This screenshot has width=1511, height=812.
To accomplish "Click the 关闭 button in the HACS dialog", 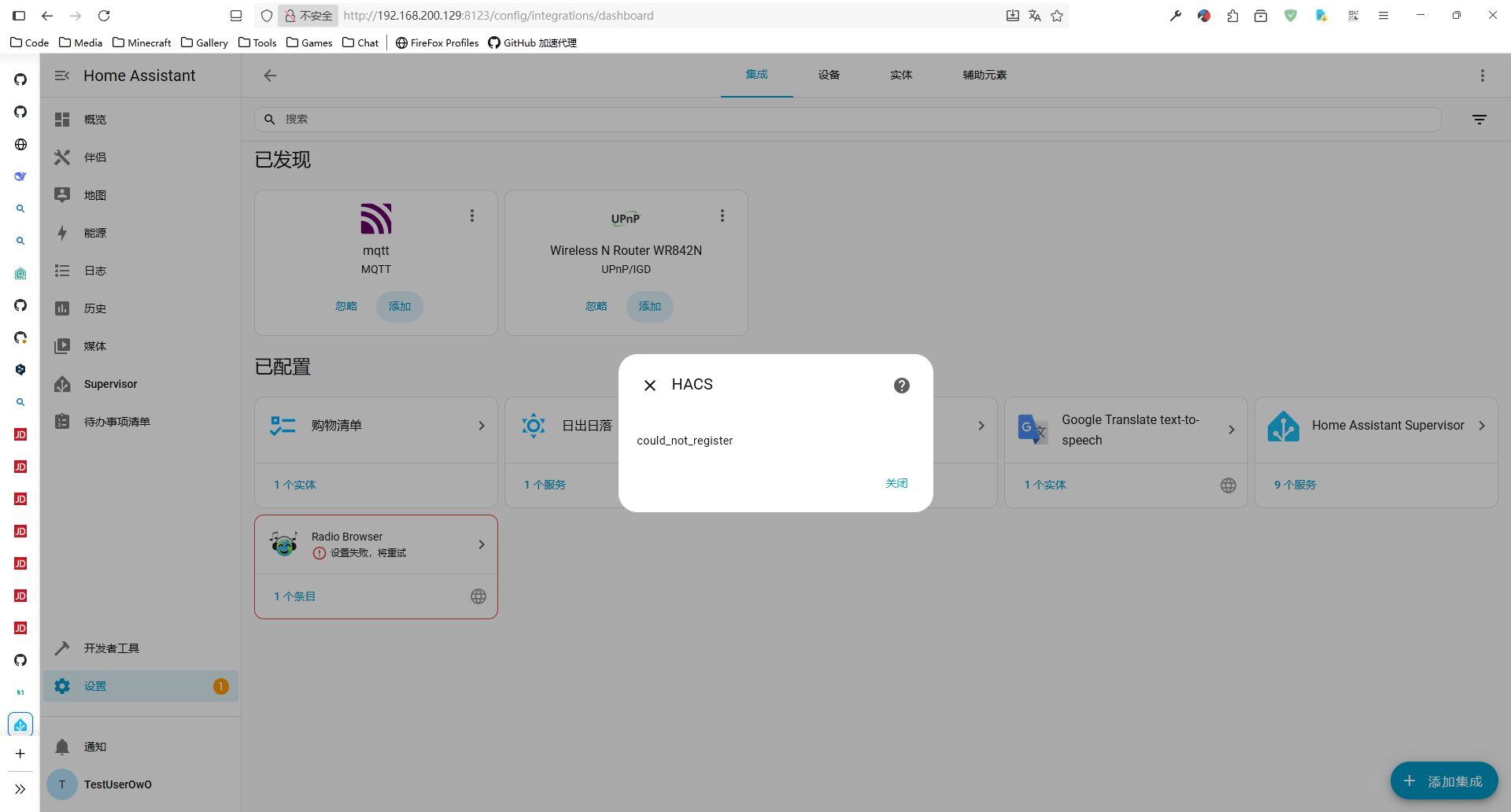I will coord(896,483).
